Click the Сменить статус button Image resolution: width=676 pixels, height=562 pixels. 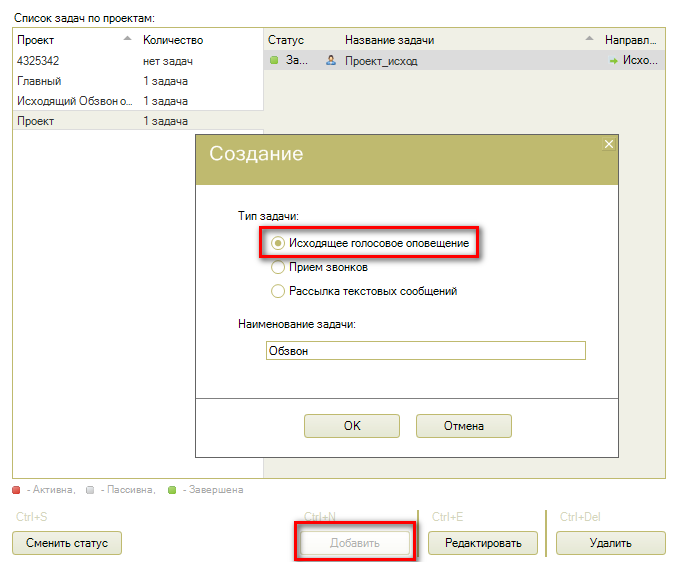tap(67, 543)
